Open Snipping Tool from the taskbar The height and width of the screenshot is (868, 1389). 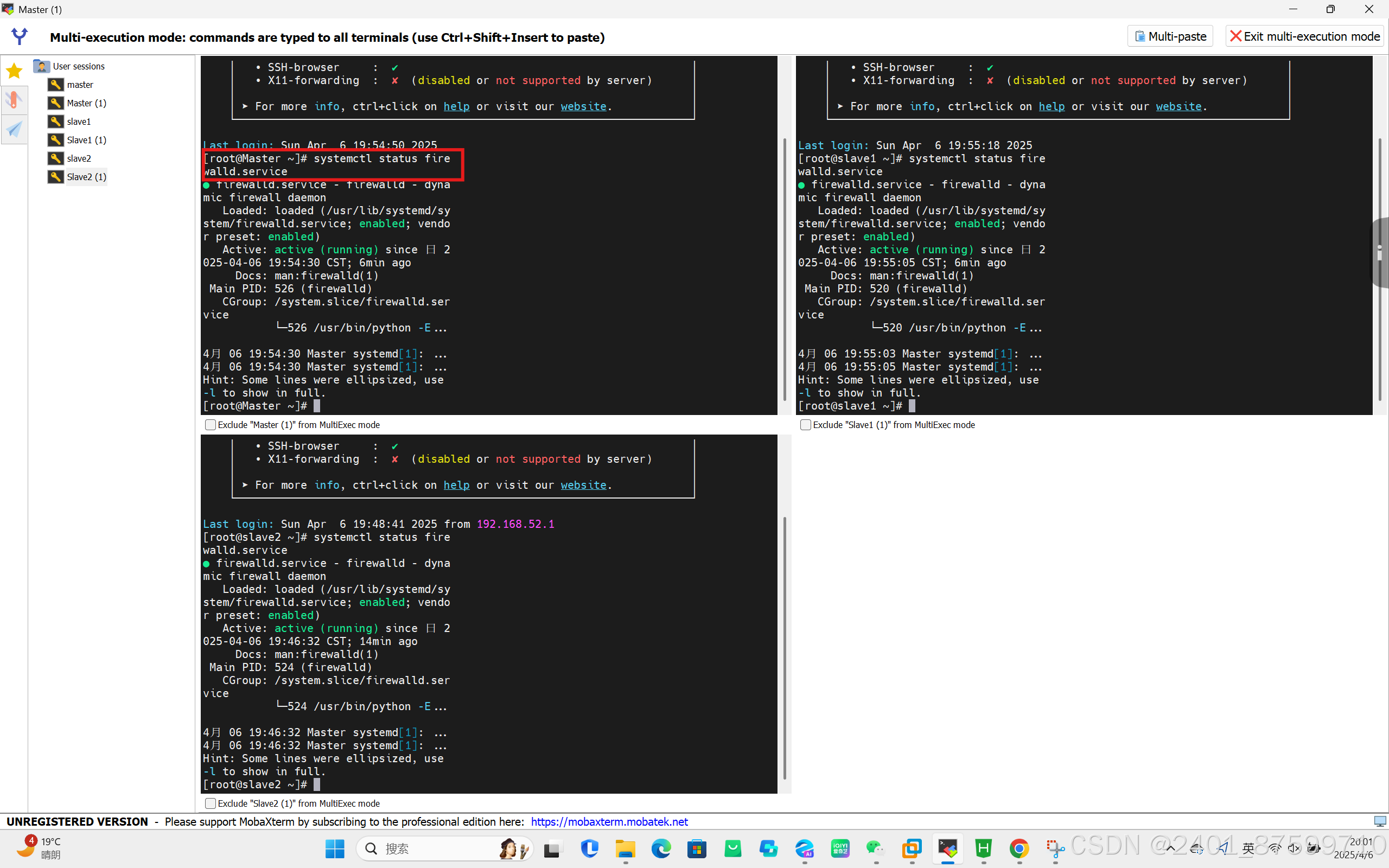pyautogui.click(x=1055, y=848)
